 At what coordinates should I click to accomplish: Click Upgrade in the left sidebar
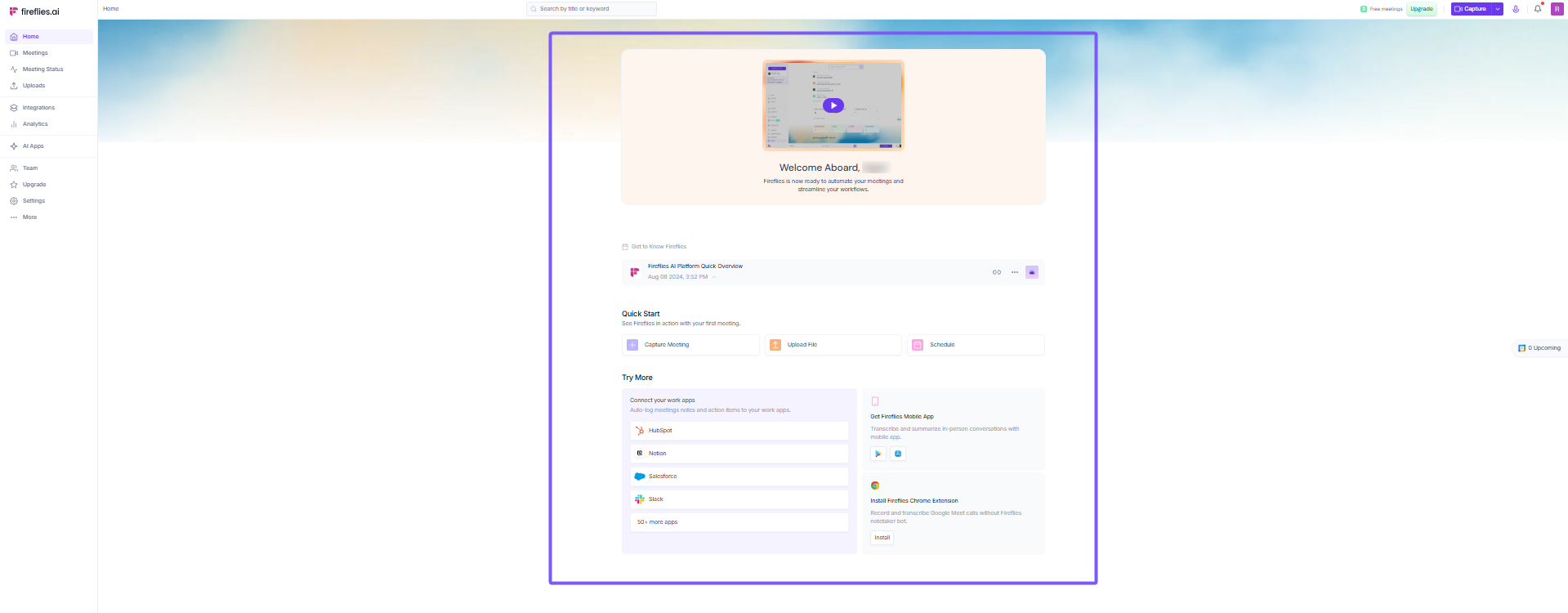coord(49,185)
